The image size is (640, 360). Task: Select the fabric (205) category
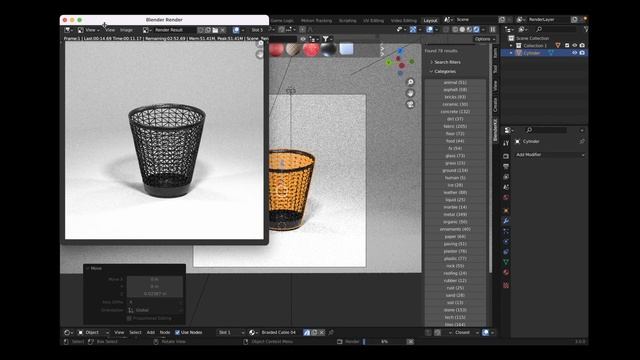click(x=455, y=126)
